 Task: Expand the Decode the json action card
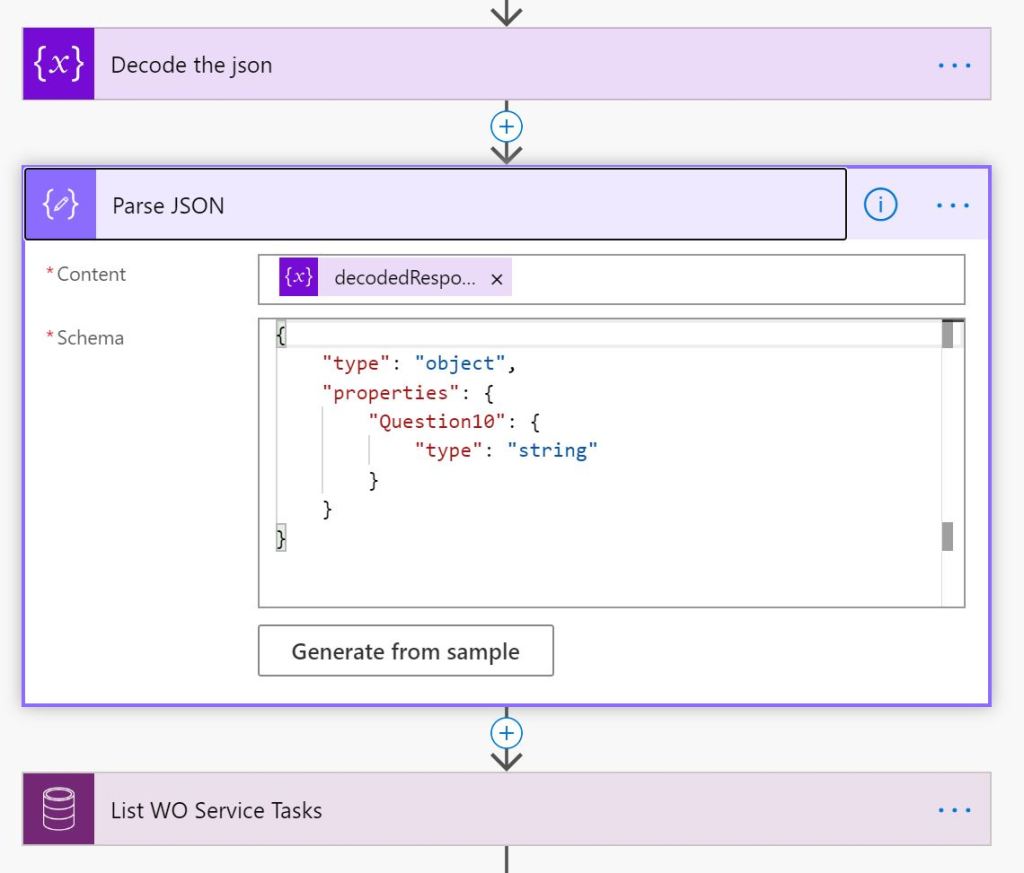click(x=500, y=65)
